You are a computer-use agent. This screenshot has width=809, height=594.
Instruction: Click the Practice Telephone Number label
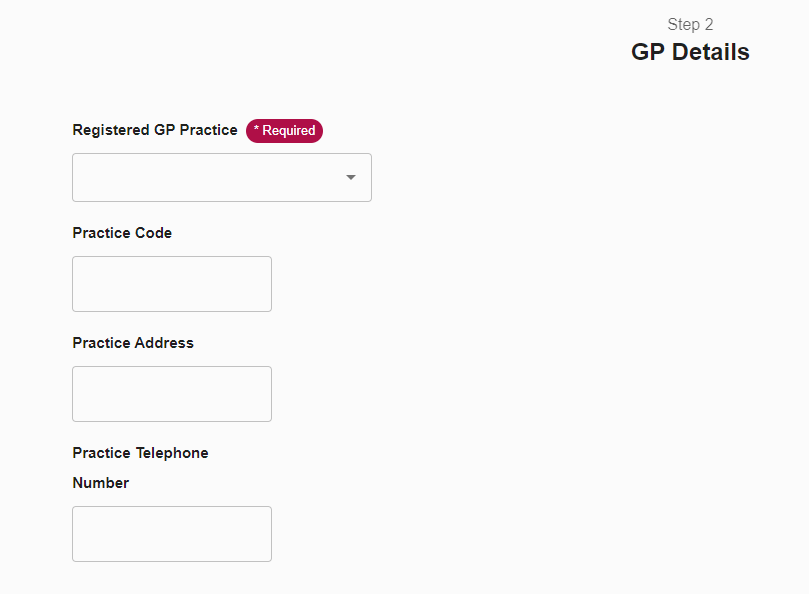(x=140, y=453)
